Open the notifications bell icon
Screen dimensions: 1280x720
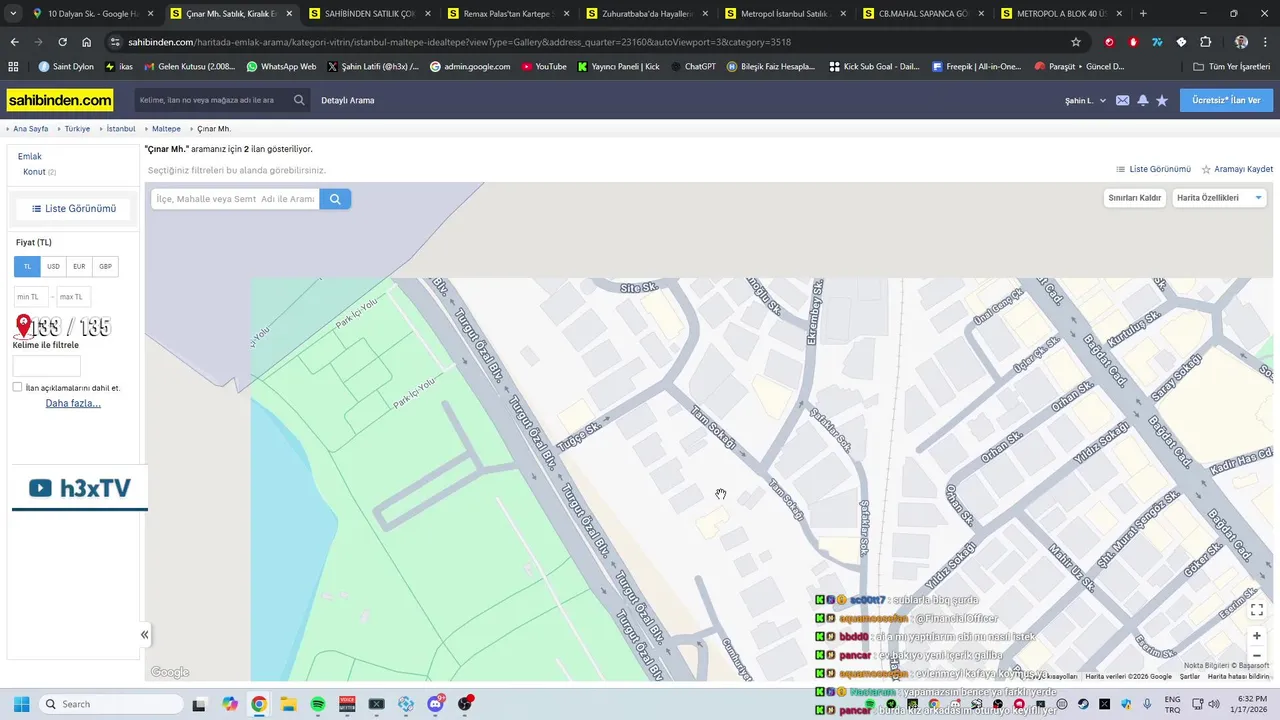(x=1142, y=100)
